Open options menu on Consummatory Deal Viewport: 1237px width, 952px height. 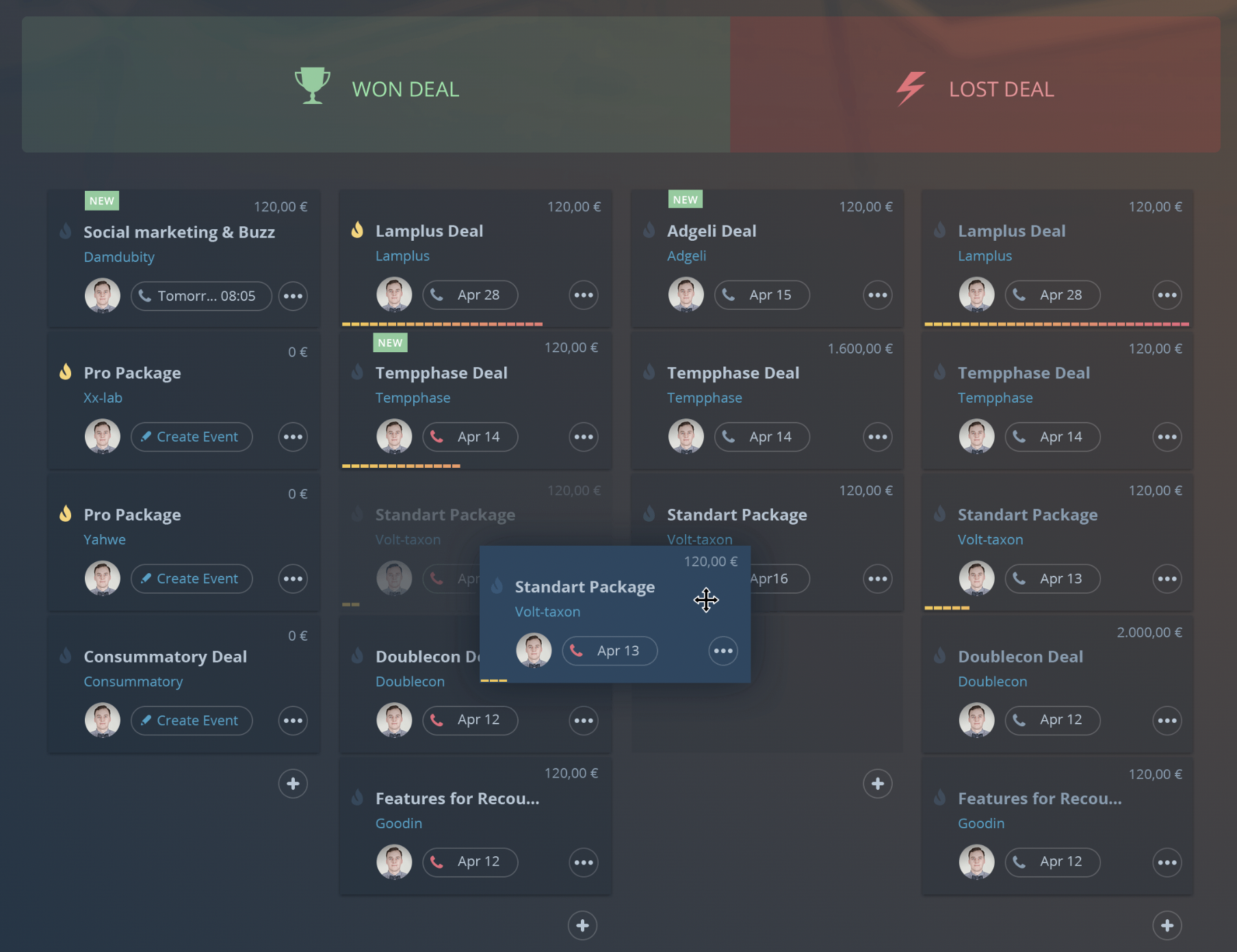pos(293,720)
